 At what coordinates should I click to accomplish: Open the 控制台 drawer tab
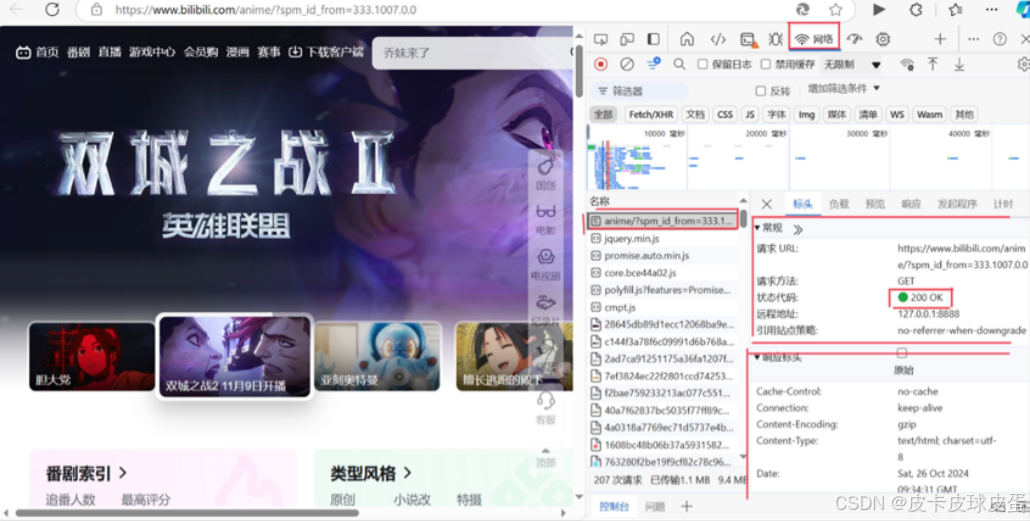click(614, 507)
